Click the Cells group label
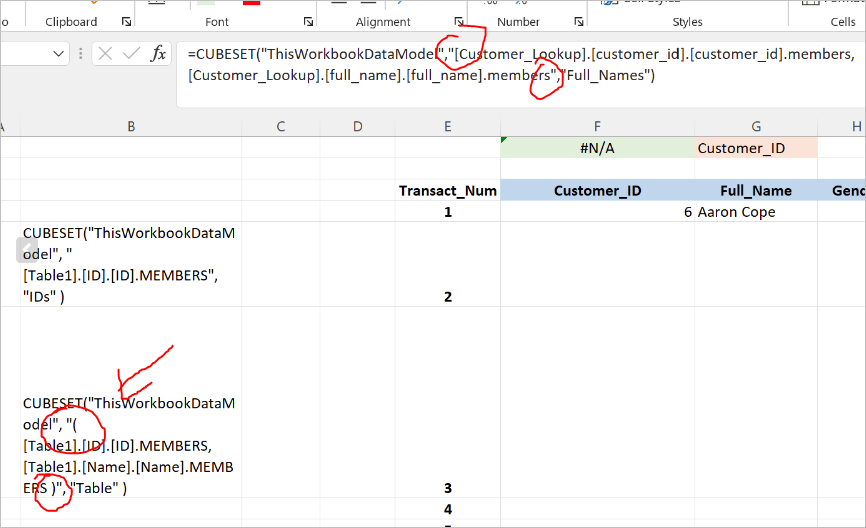Screen dimensions: 866x528 click(x=843, y=22)
